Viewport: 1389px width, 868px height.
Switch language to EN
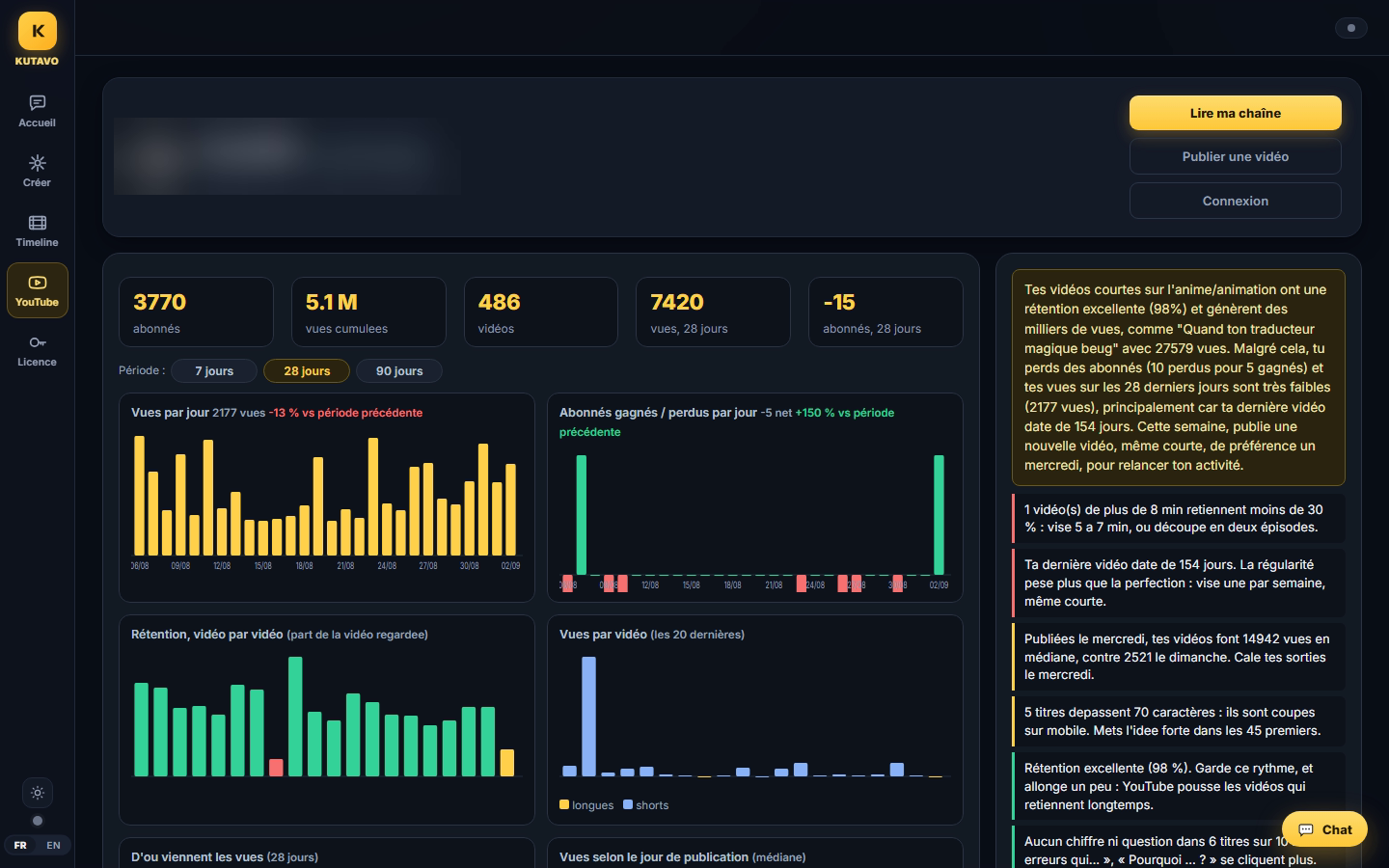click(x=53, y=845)
